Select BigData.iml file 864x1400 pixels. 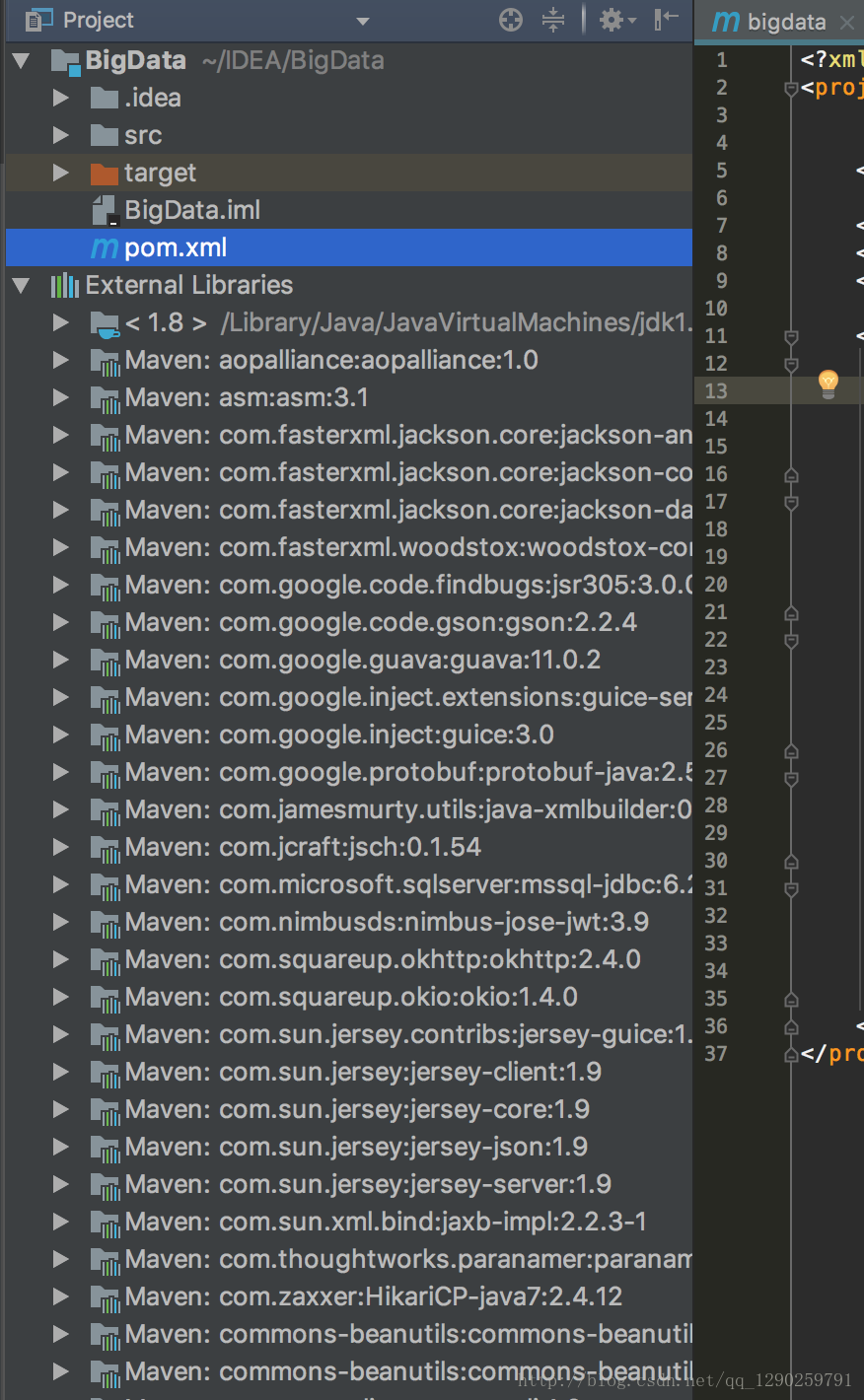tap(349, 210)
